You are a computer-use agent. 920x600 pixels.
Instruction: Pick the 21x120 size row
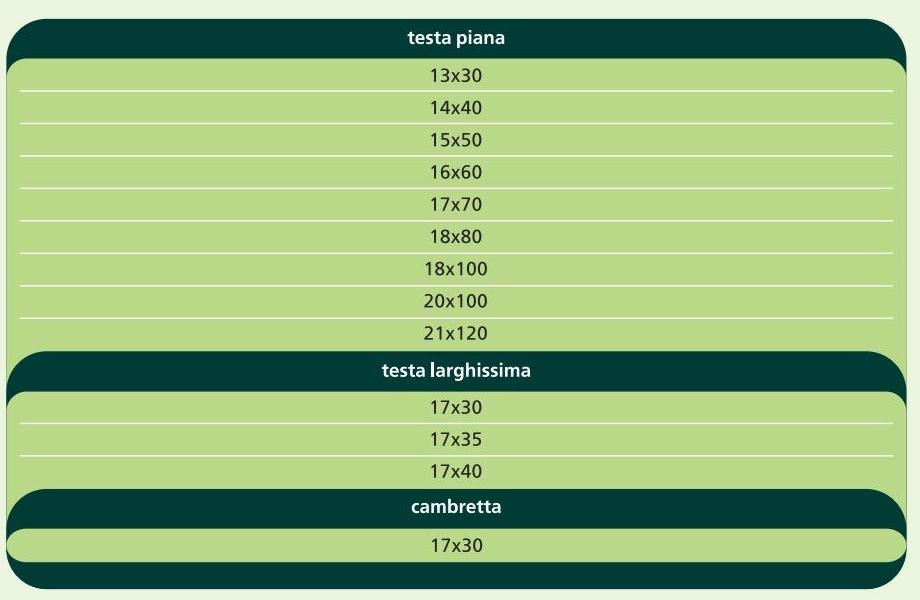[x=456, y=333]
